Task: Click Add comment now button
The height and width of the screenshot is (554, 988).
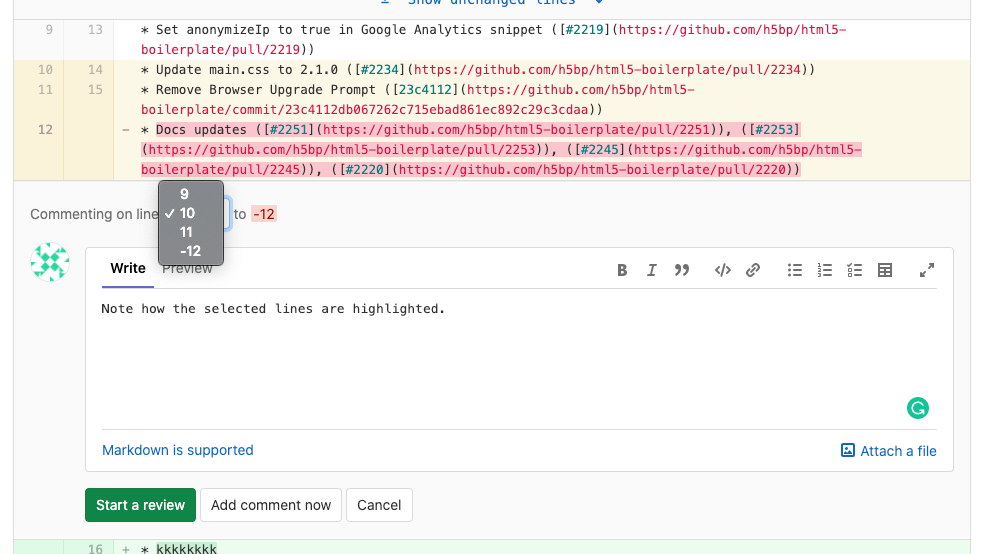Action: click(271, 505)
